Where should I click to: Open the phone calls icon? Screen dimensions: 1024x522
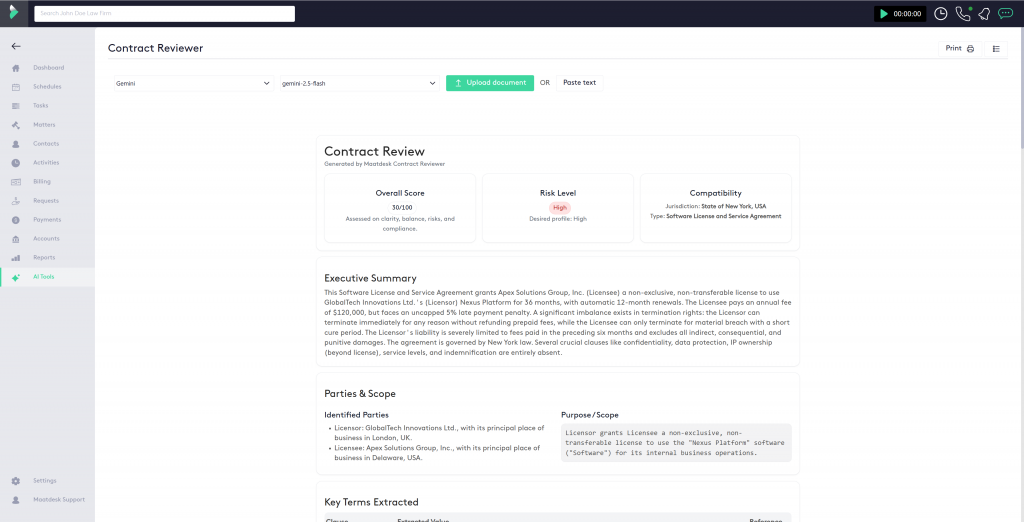(x=963, y=14)
